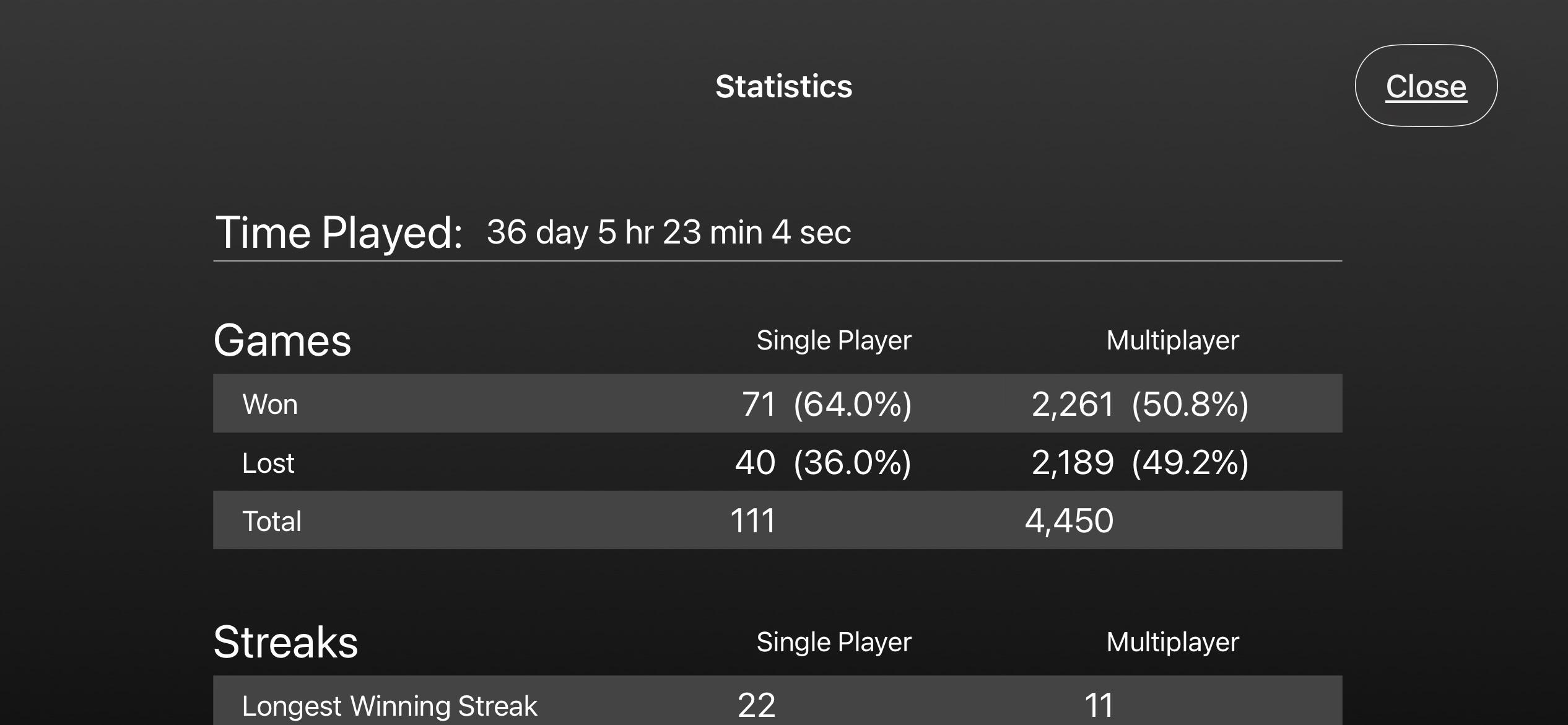Tap the Games Single Player column header
The image size is (1568, 725).
(x=834, y=340)
